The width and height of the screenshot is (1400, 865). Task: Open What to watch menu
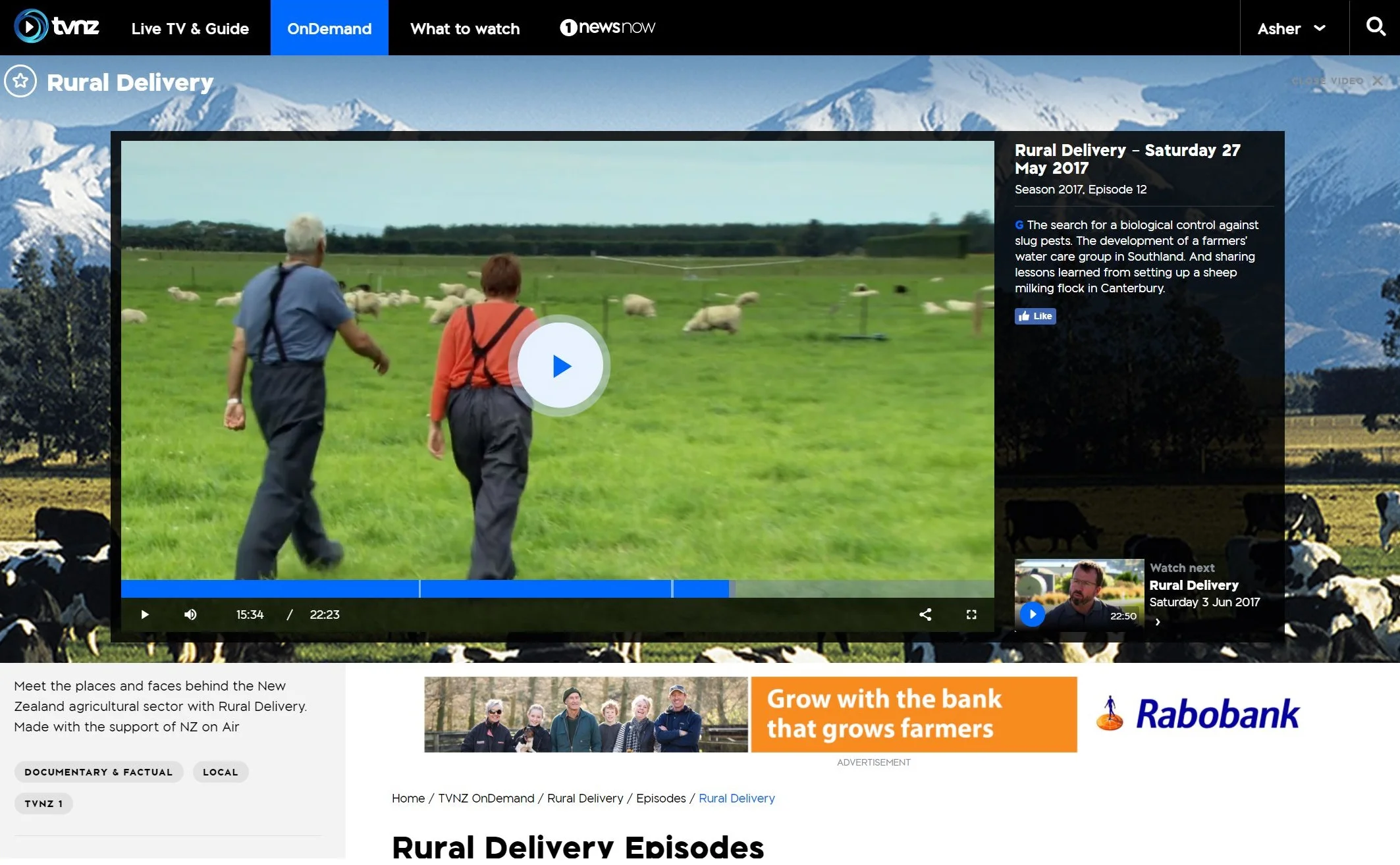[465, 28]
